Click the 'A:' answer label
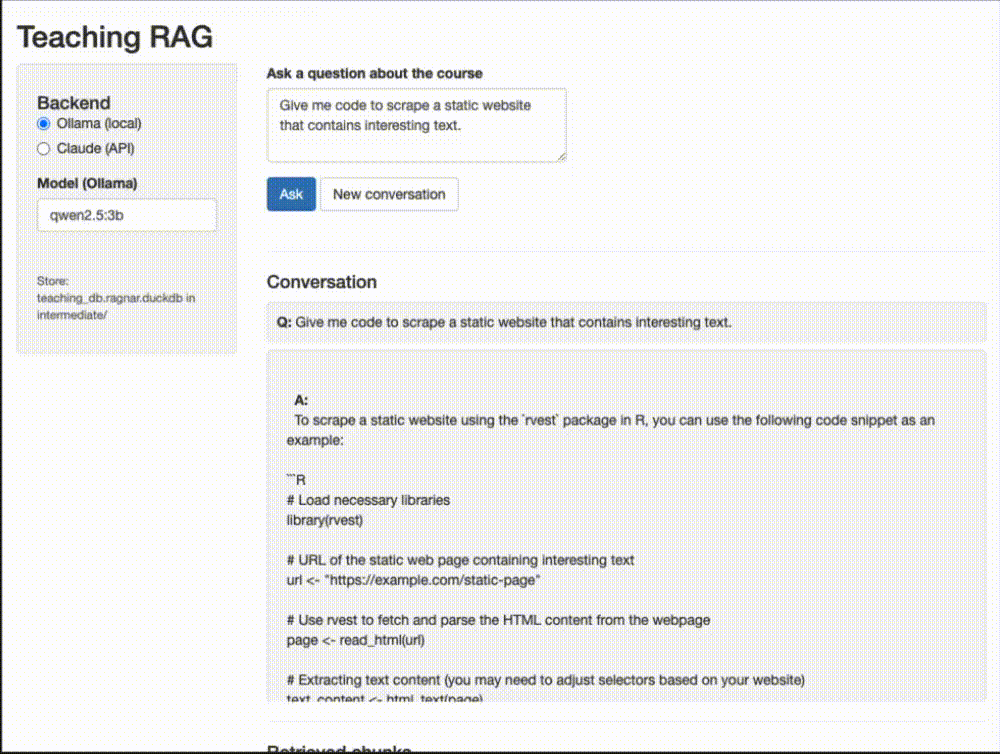Screen dimensions: 1000x754 coord(301,400)
